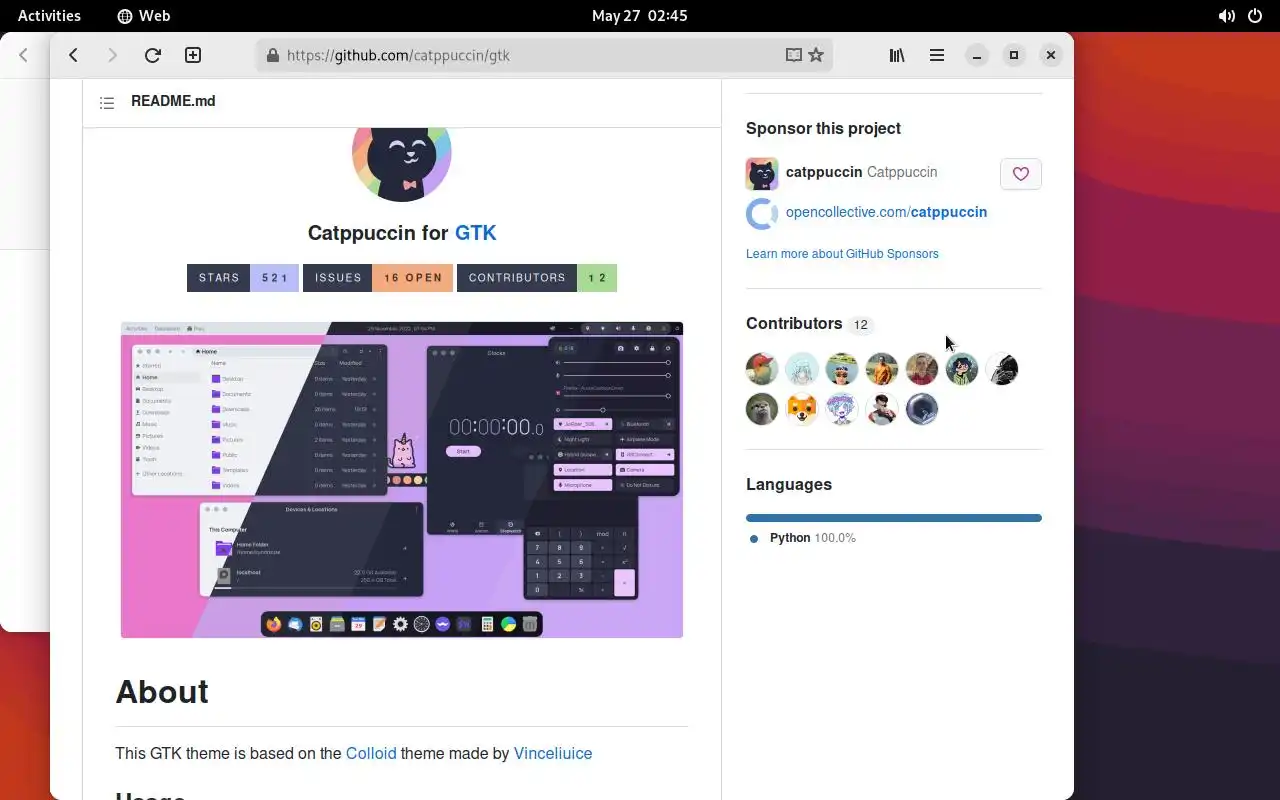Open Learn more about GitHub Sponsors
The image size is (1280, 800).
click(842, 254)
